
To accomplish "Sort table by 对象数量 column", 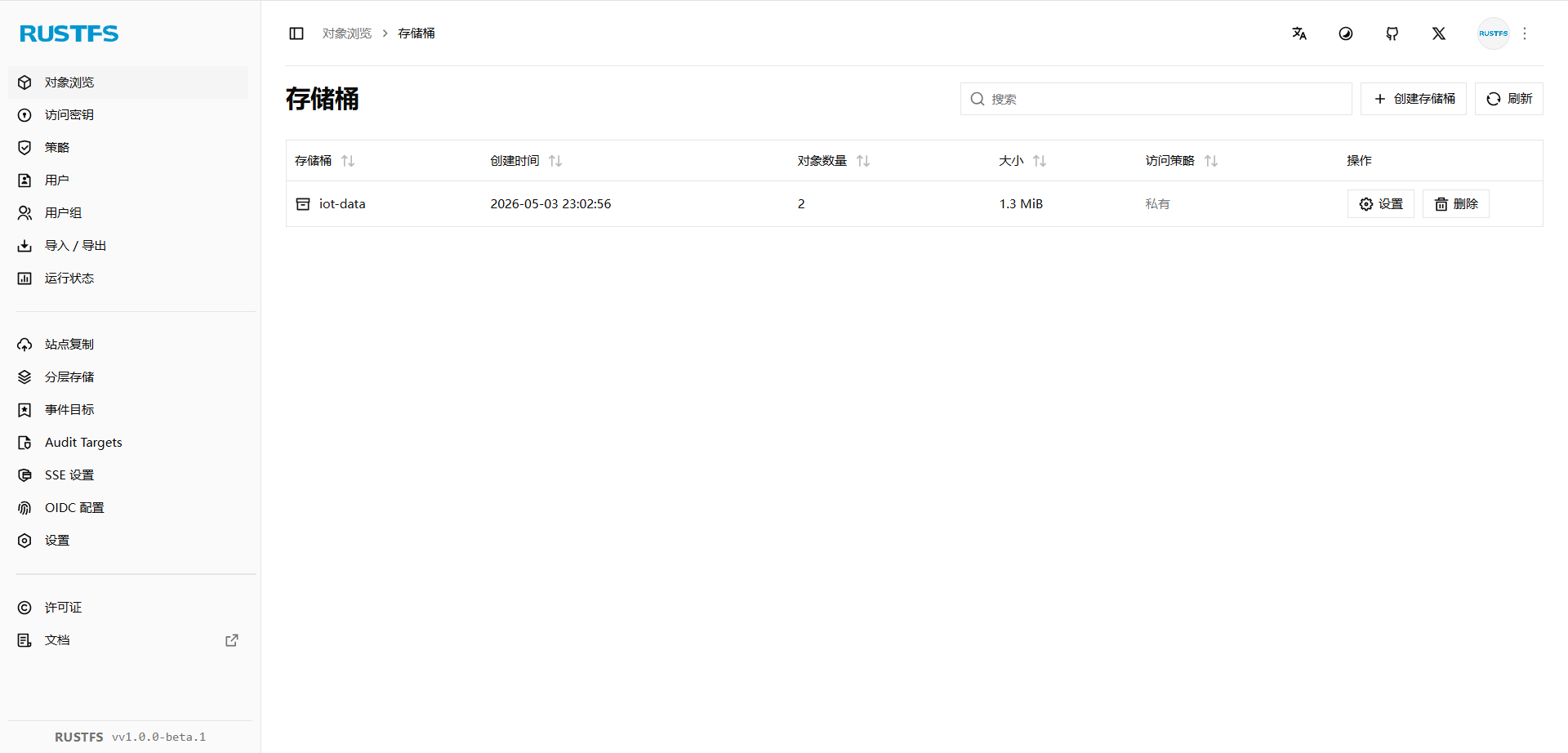I will 863,161.
